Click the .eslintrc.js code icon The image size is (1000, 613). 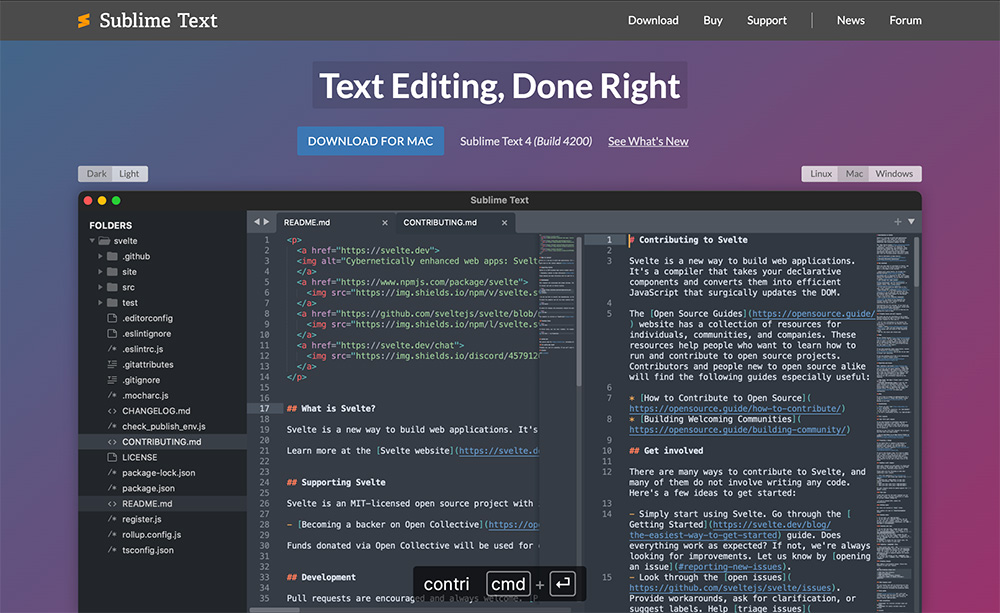tap(112, 349)
